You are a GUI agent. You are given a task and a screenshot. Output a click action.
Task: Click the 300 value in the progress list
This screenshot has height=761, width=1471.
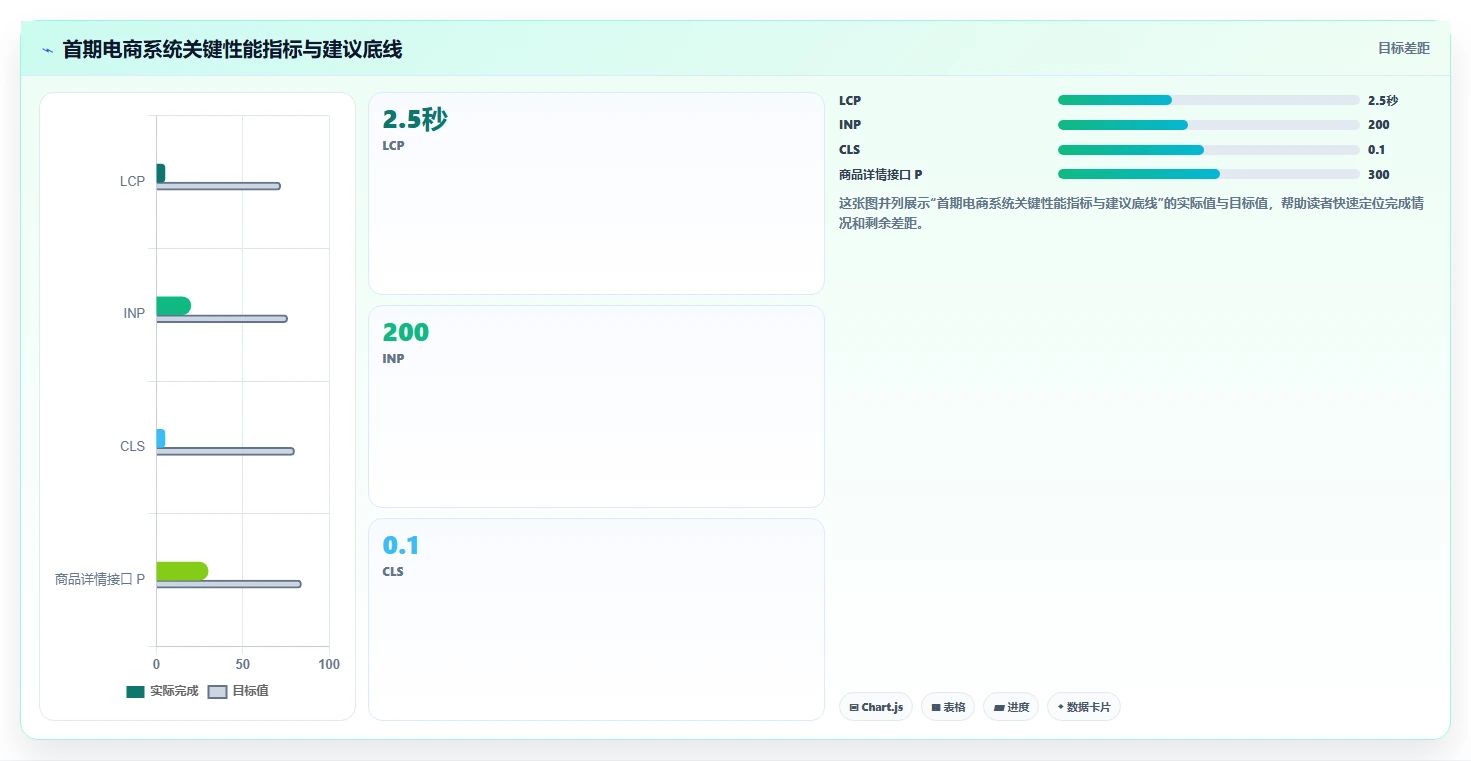1379,174
